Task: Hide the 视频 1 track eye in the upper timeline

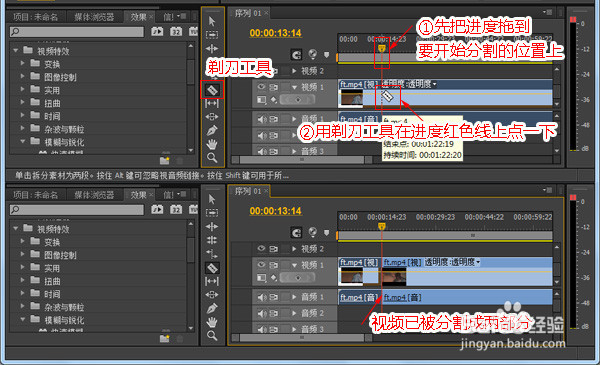Action: click(x=261, y=87)
